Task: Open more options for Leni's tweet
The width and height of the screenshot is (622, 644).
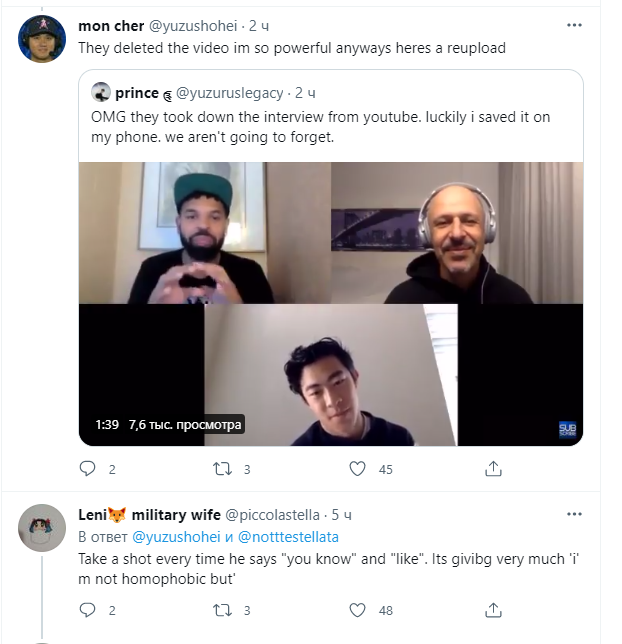Action: (x=574, y=515)
